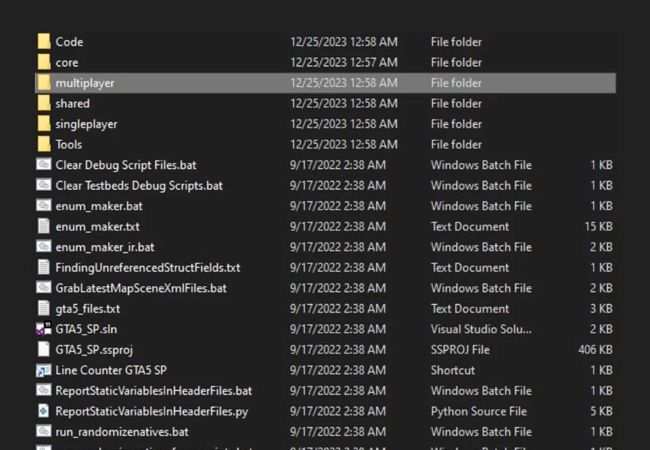Screen dimensions: 650x450
Task: Select the singleplayer folder name
Action: pyautogui.click(x=86, y=124)
